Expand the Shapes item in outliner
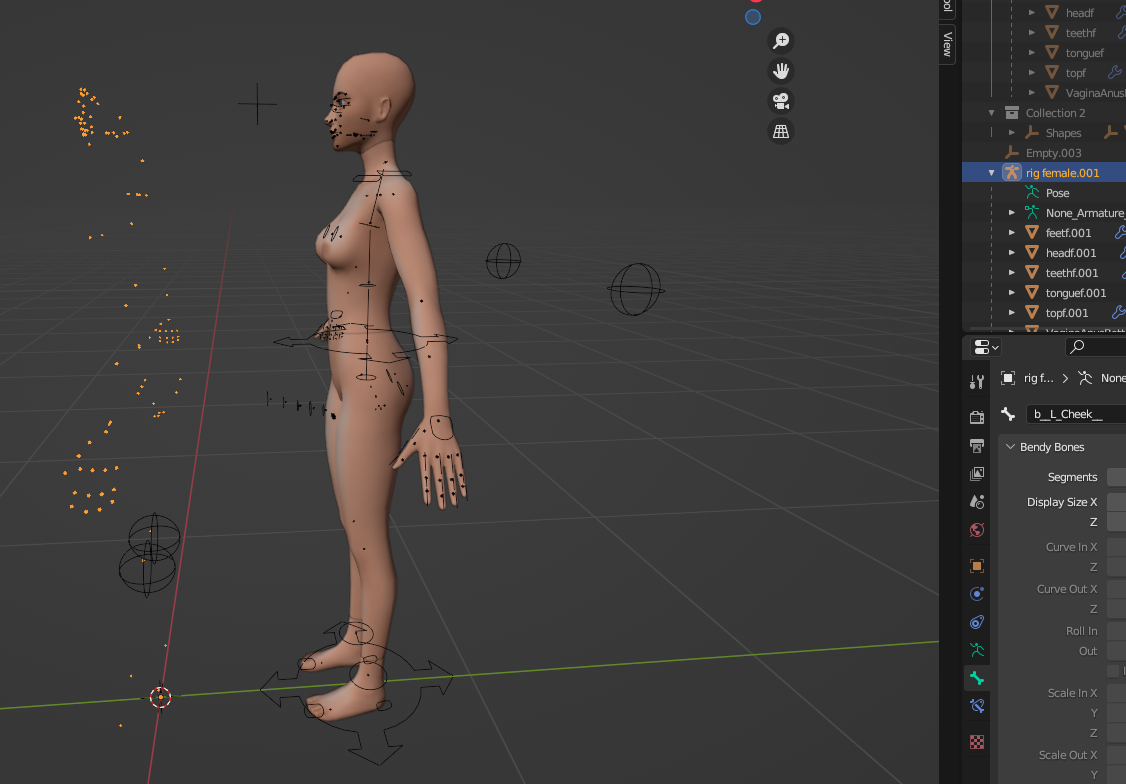This screenshot has height=784, width=1126. [x=1012, y=133]
